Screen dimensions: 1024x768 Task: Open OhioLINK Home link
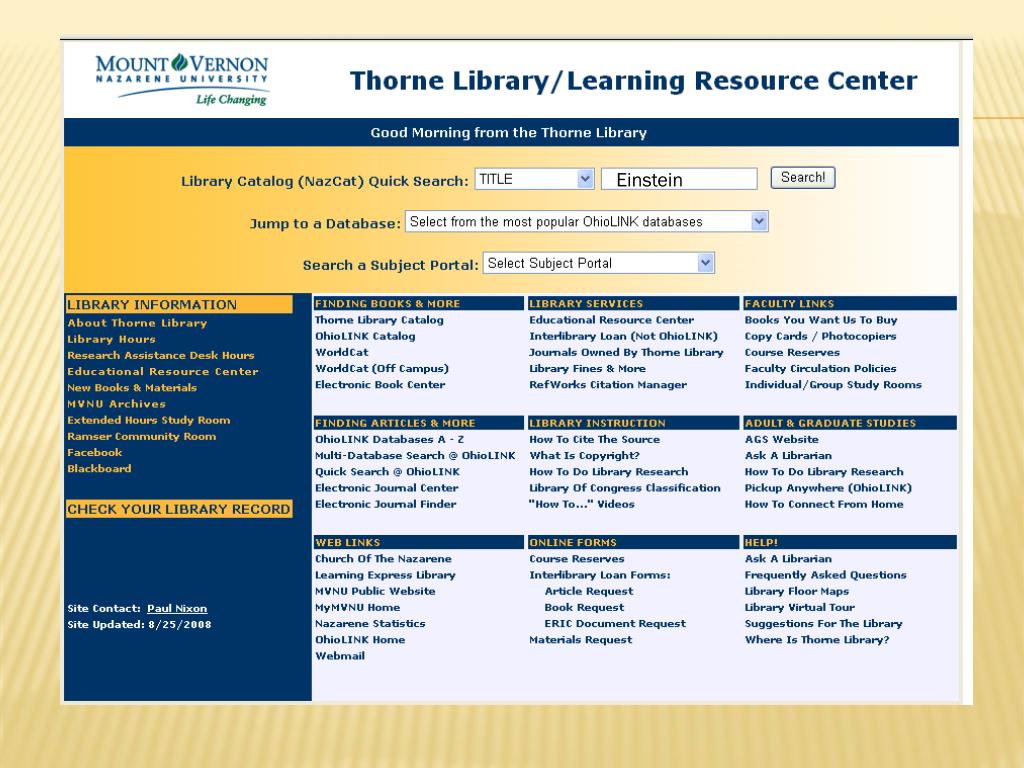360,640
